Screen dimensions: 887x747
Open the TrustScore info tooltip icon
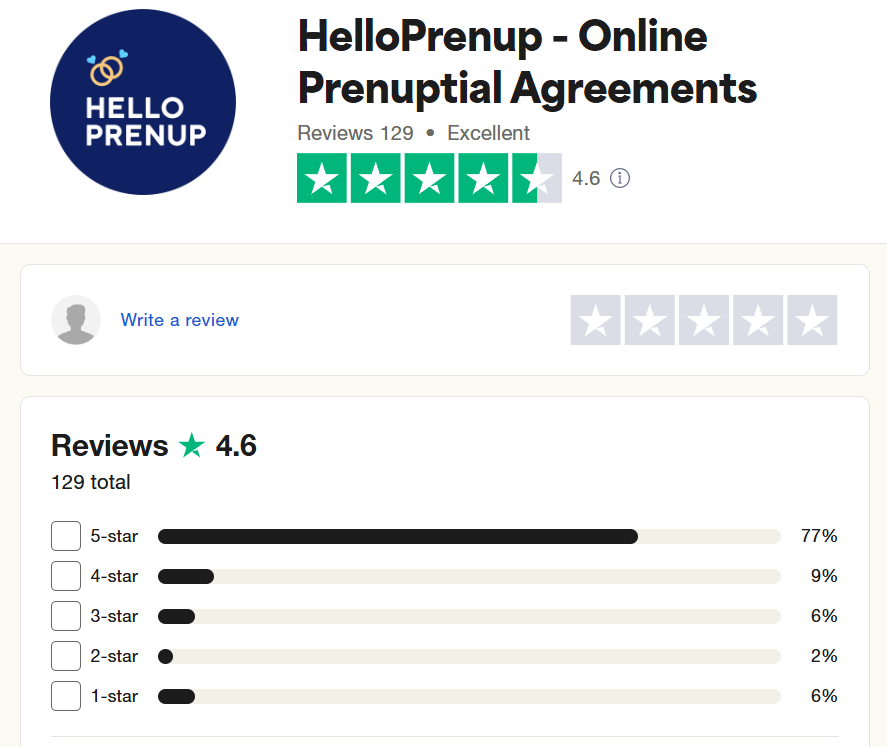click(619, 178)
